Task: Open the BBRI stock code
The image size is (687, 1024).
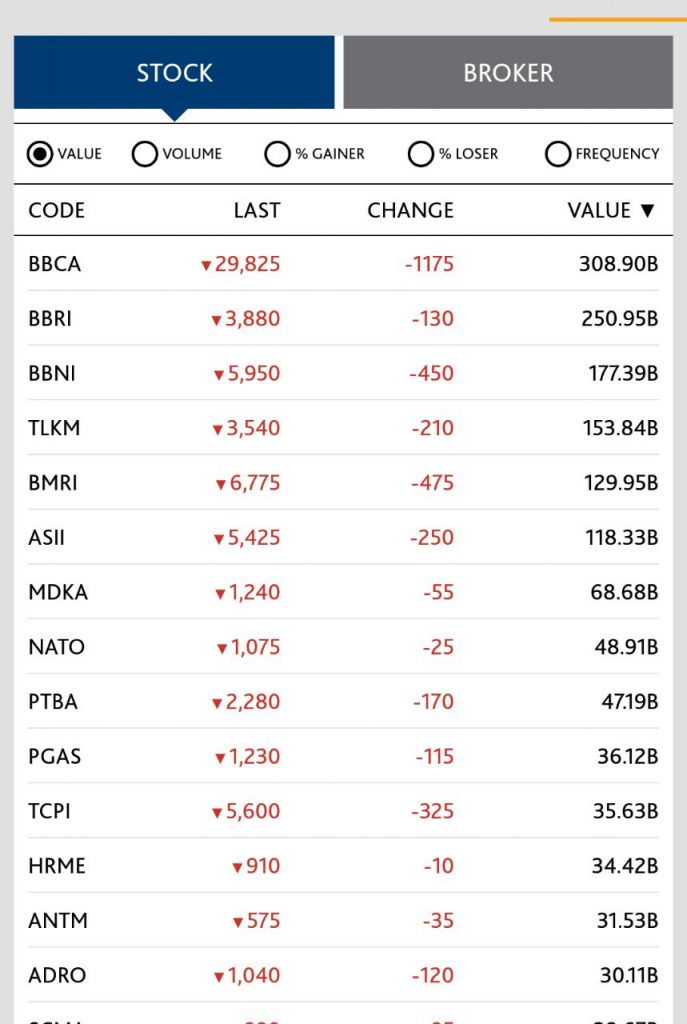Action: tap(50, 320)
